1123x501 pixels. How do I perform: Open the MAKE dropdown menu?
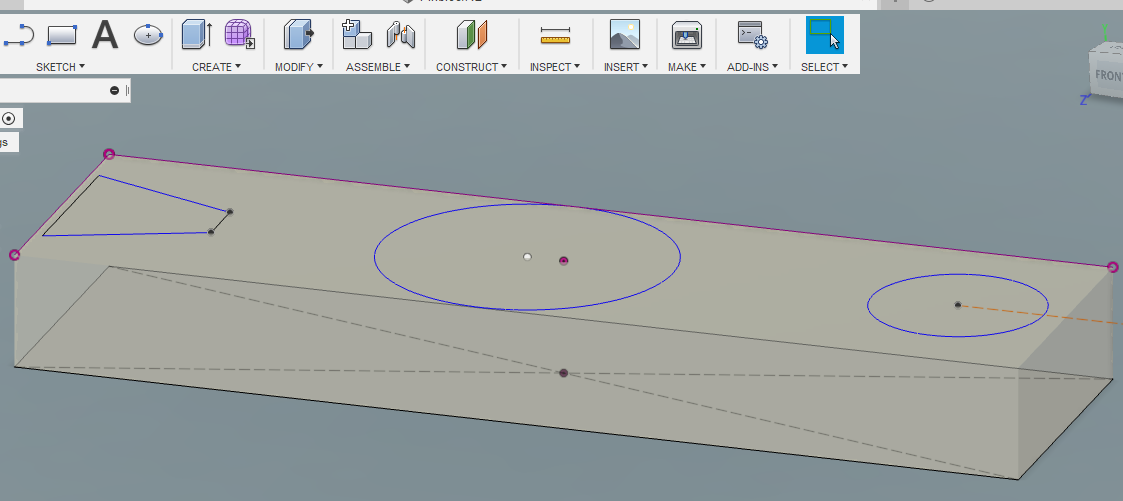click(x=687, y=67)
